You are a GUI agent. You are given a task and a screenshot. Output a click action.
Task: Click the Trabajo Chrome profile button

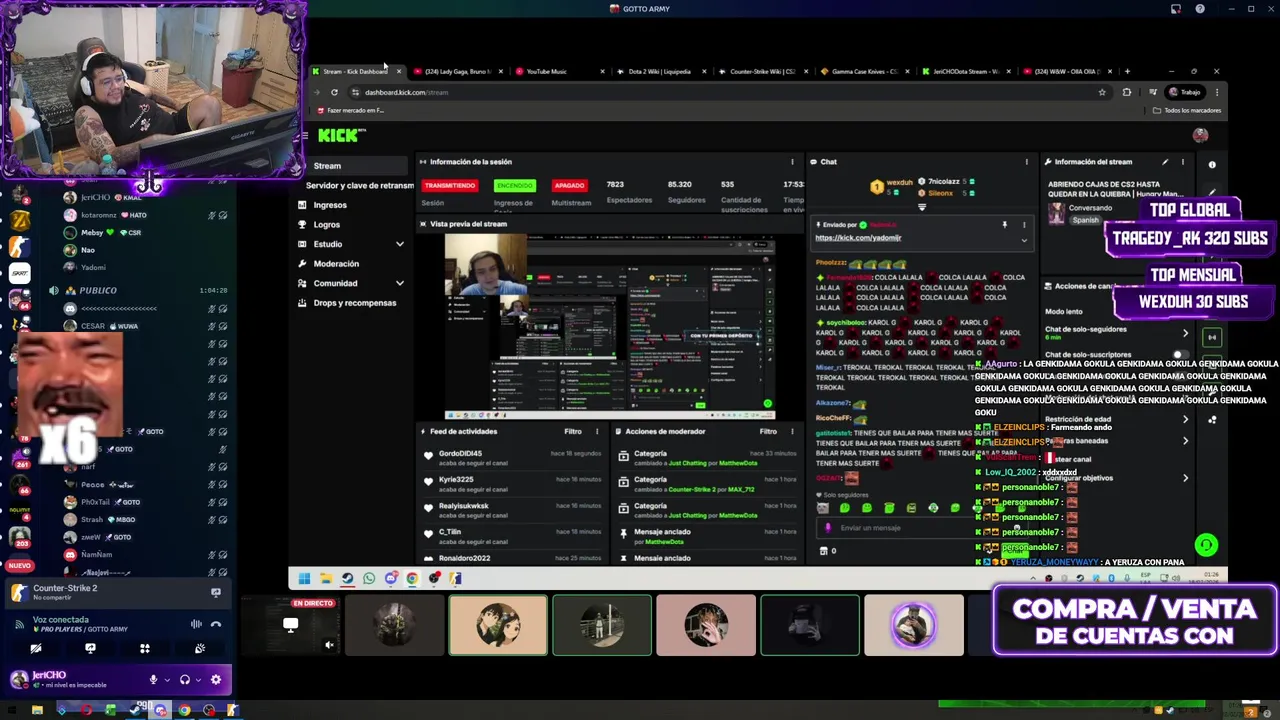(x=1184, y=92)
